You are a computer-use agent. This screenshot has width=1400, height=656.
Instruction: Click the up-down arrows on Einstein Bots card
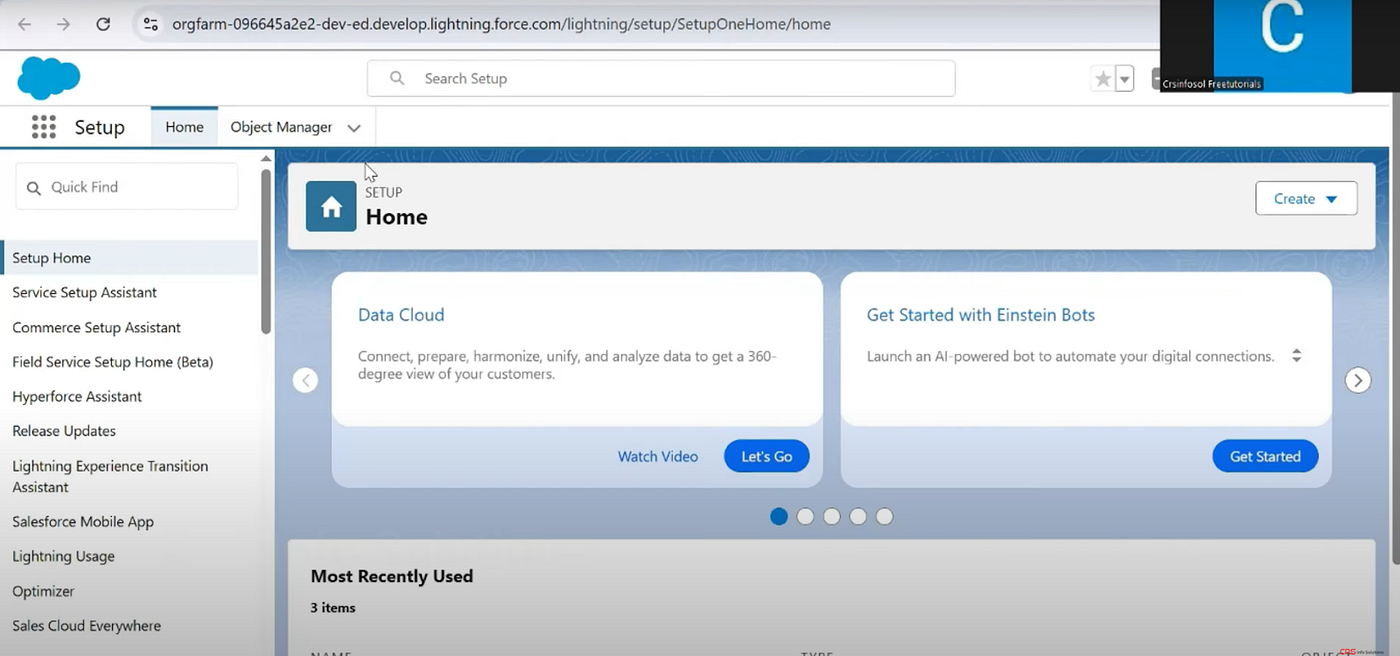(x=1296, y=356)
